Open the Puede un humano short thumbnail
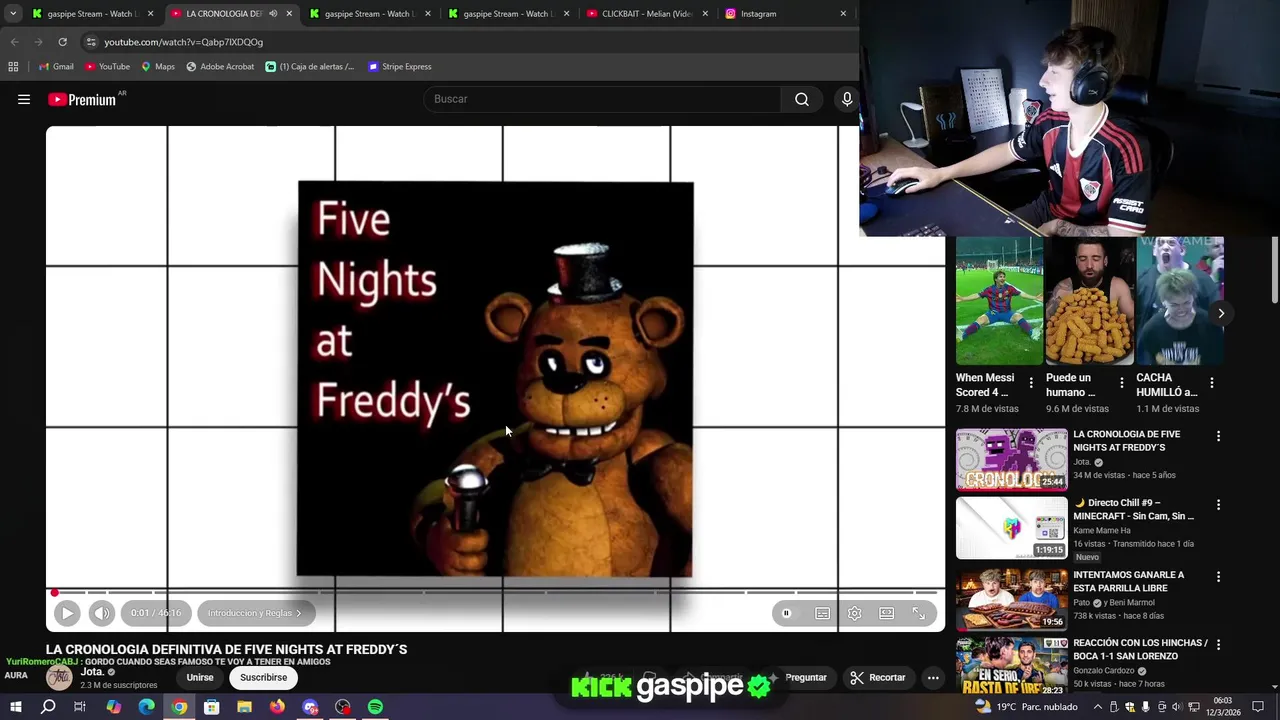Screen dimensions: 1280x720 pyautogui.click(x=1089, y=301)
